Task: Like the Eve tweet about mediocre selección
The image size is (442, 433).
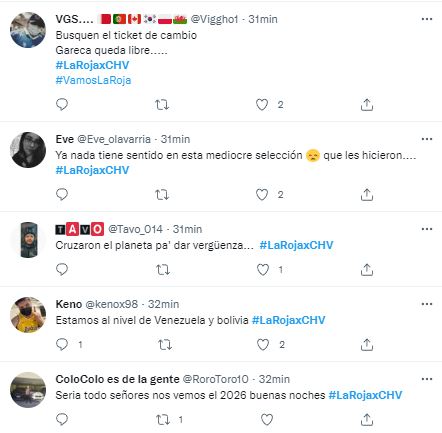Action: (262, 195)
